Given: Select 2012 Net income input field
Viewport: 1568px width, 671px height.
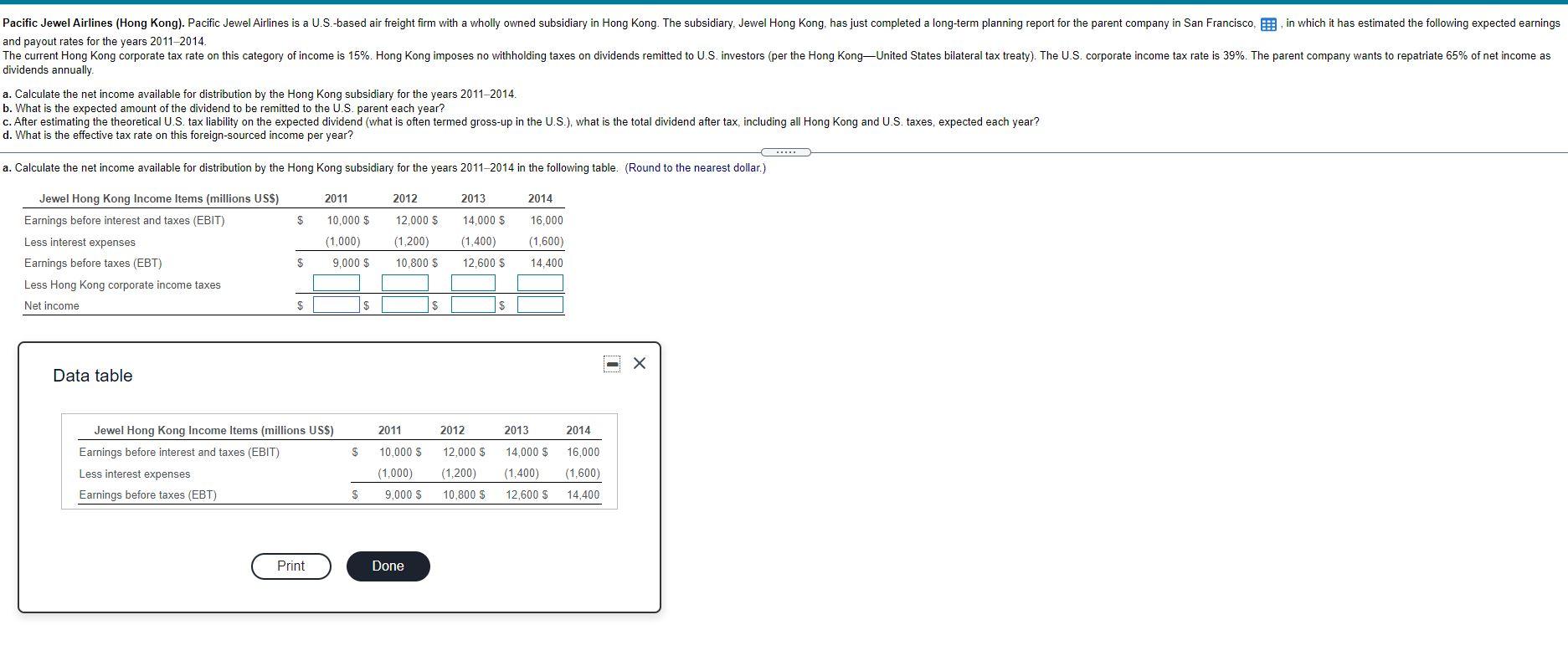Looking at the screenshot, I should pos(405,305).
